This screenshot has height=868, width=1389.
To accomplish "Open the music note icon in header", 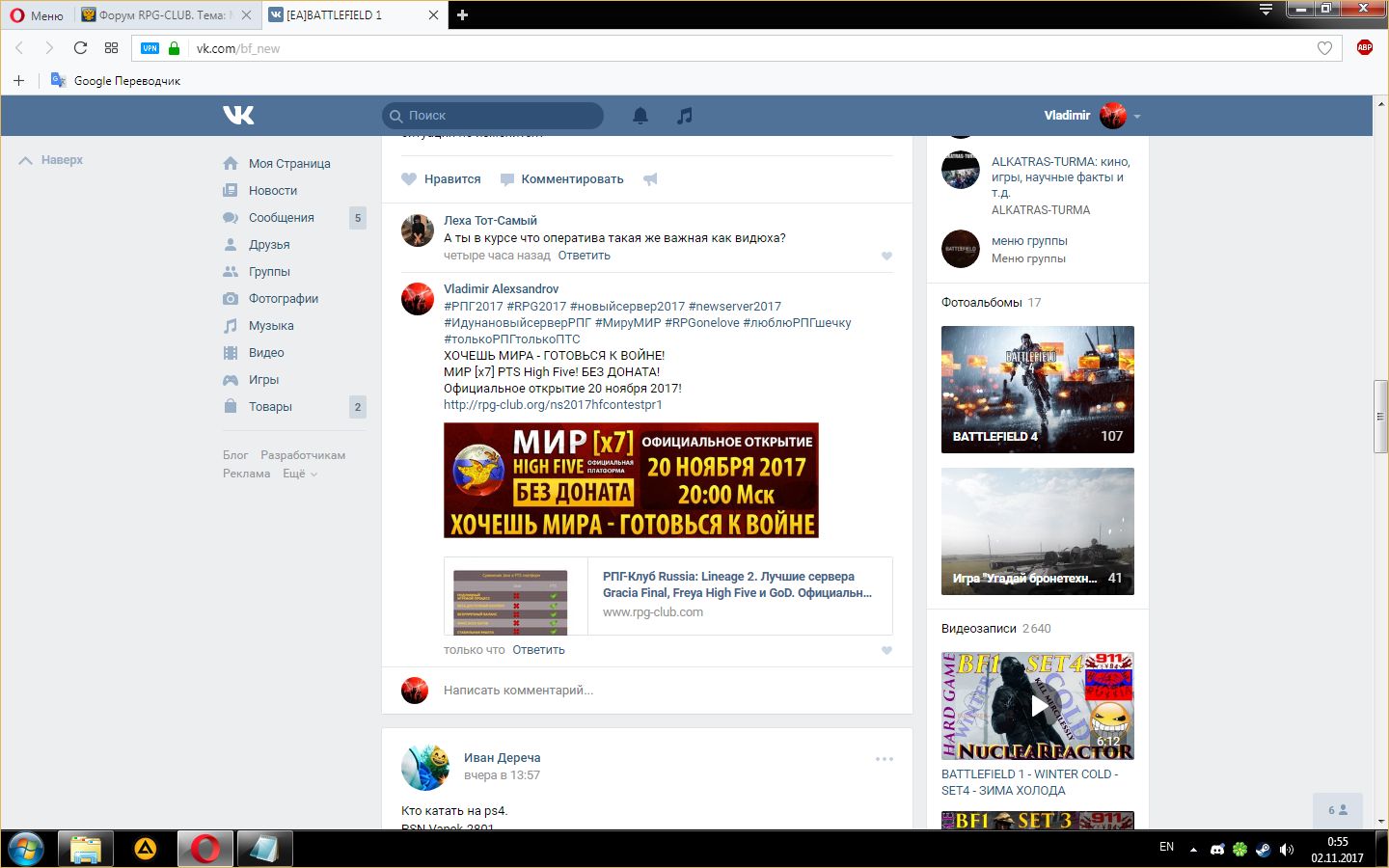I will tap(685, 116).
